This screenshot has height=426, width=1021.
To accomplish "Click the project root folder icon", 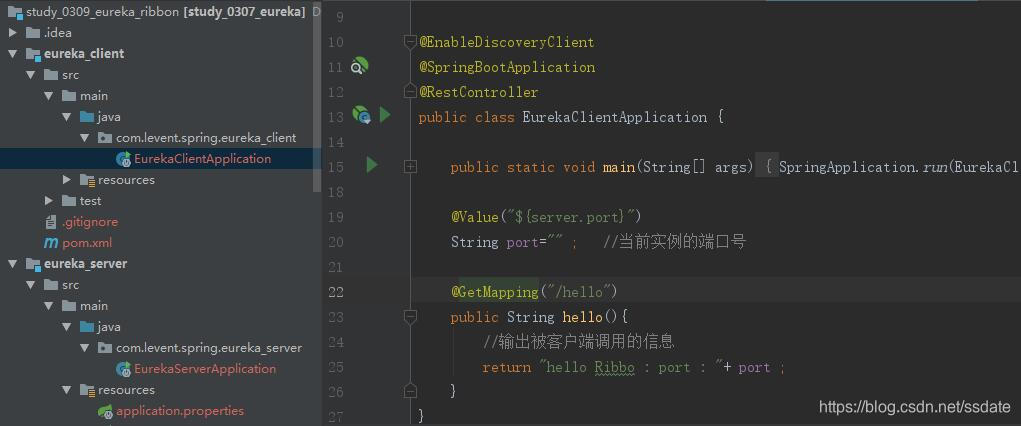I will [15, 12].
